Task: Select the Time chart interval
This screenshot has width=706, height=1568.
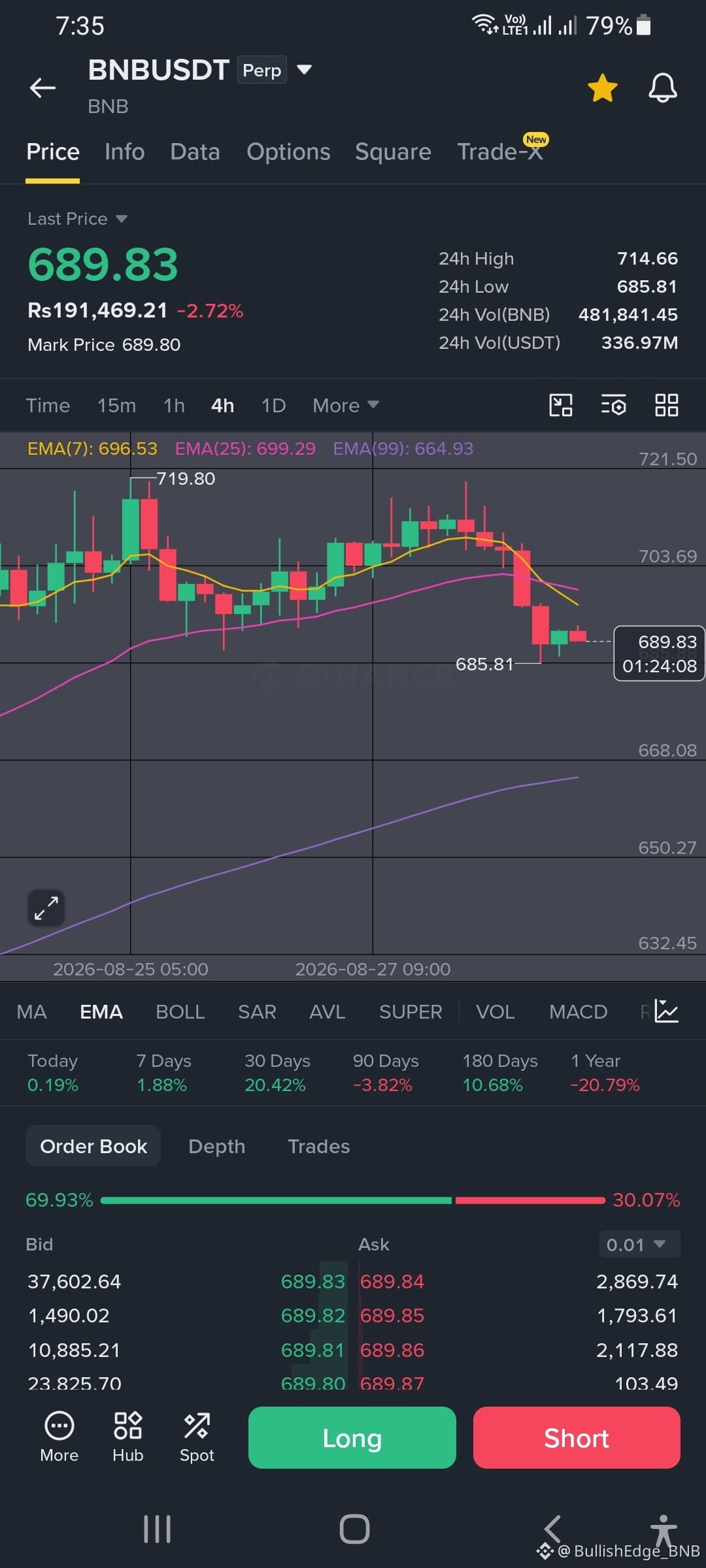Action: (x=48, y=405)
